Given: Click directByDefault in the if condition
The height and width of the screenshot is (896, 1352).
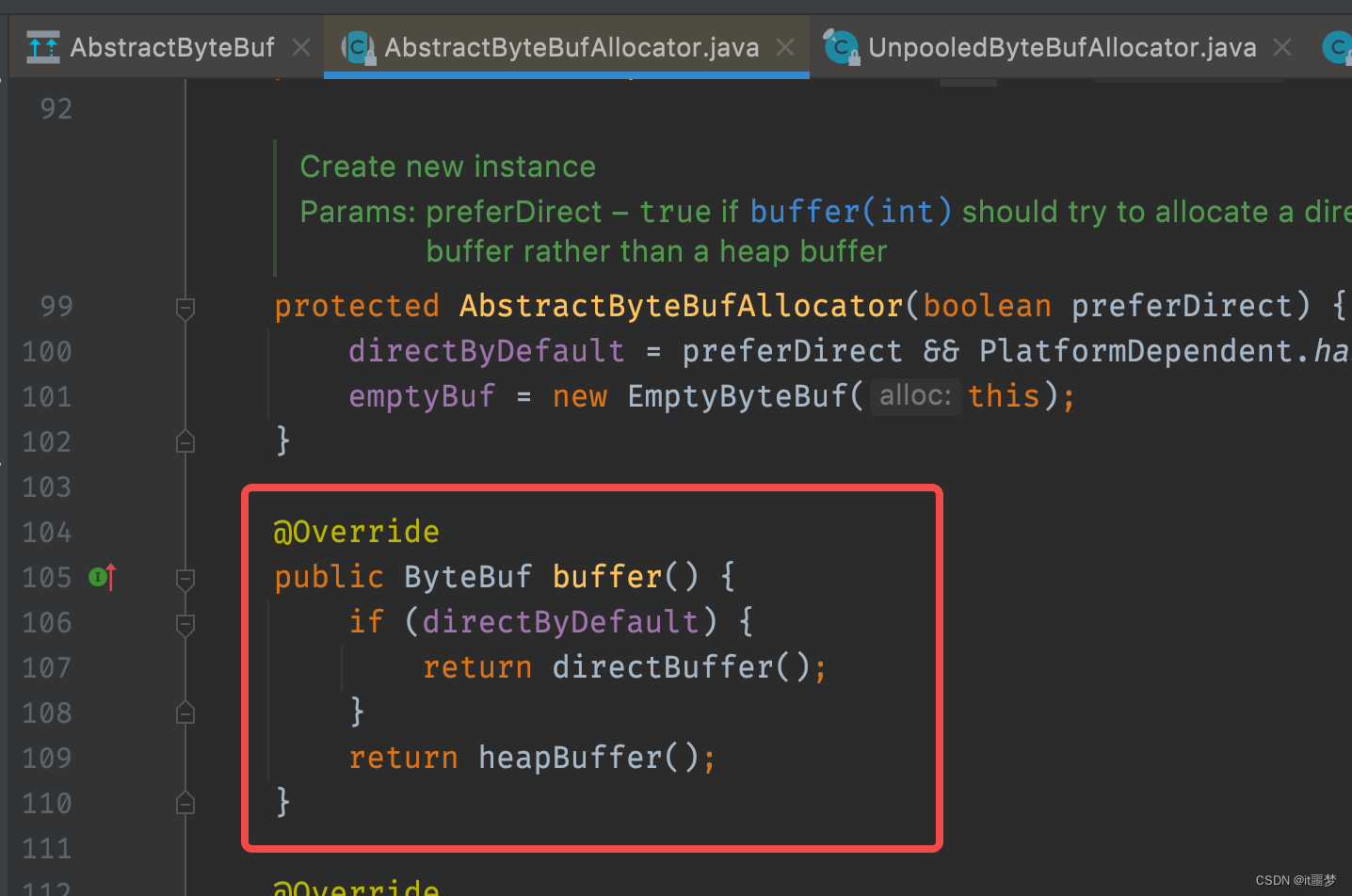Looking at the screenshot, I should [x=560, y=622].
